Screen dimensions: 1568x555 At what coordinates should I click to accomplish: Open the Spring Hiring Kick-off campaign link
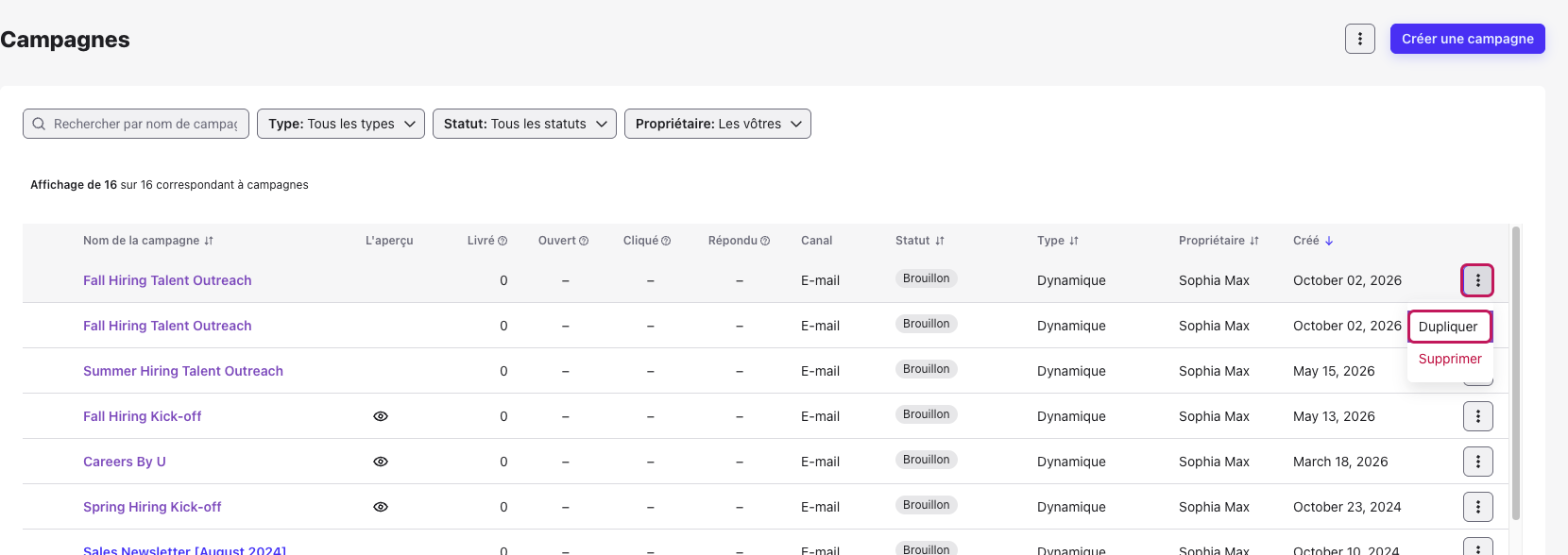coord(152,507)
